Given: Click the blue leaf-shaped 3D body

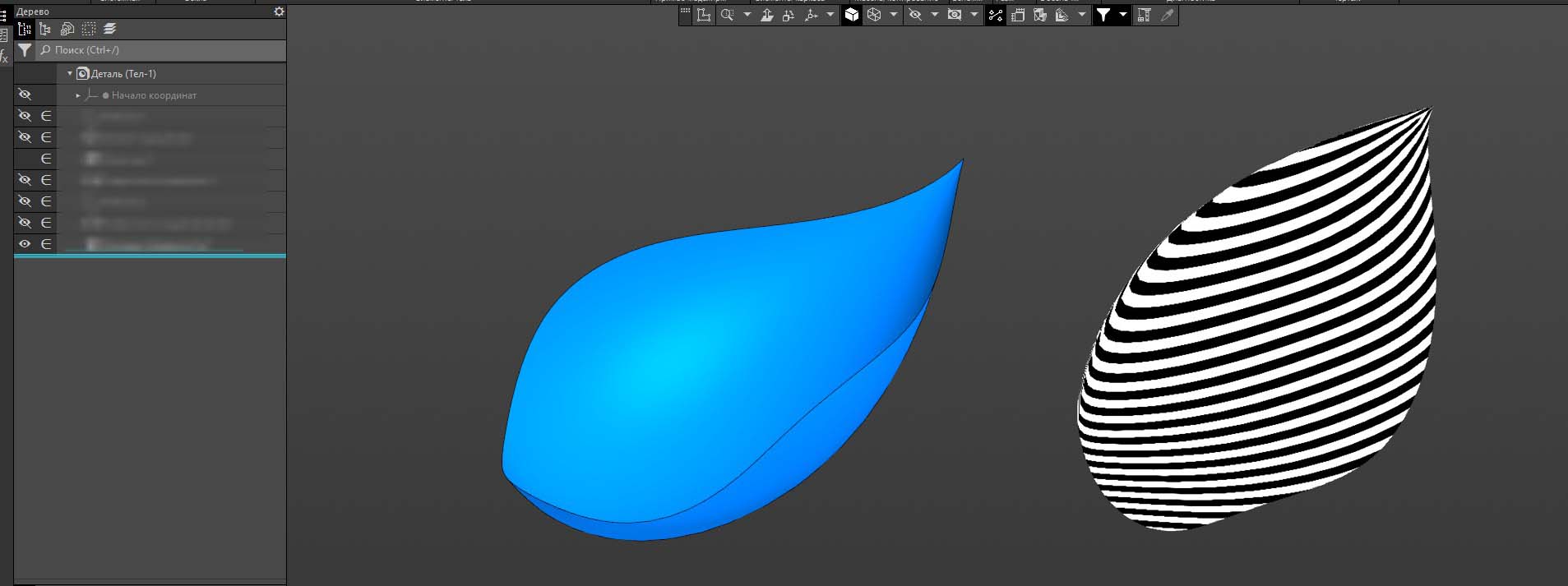Looking at the screenshot, I should point(699,362).
